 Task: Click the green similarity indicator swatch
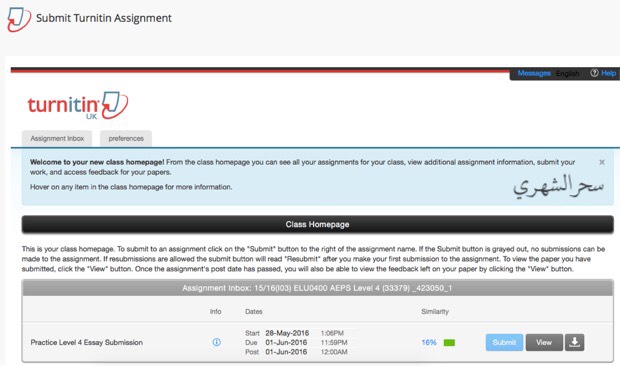coord(449,343)
